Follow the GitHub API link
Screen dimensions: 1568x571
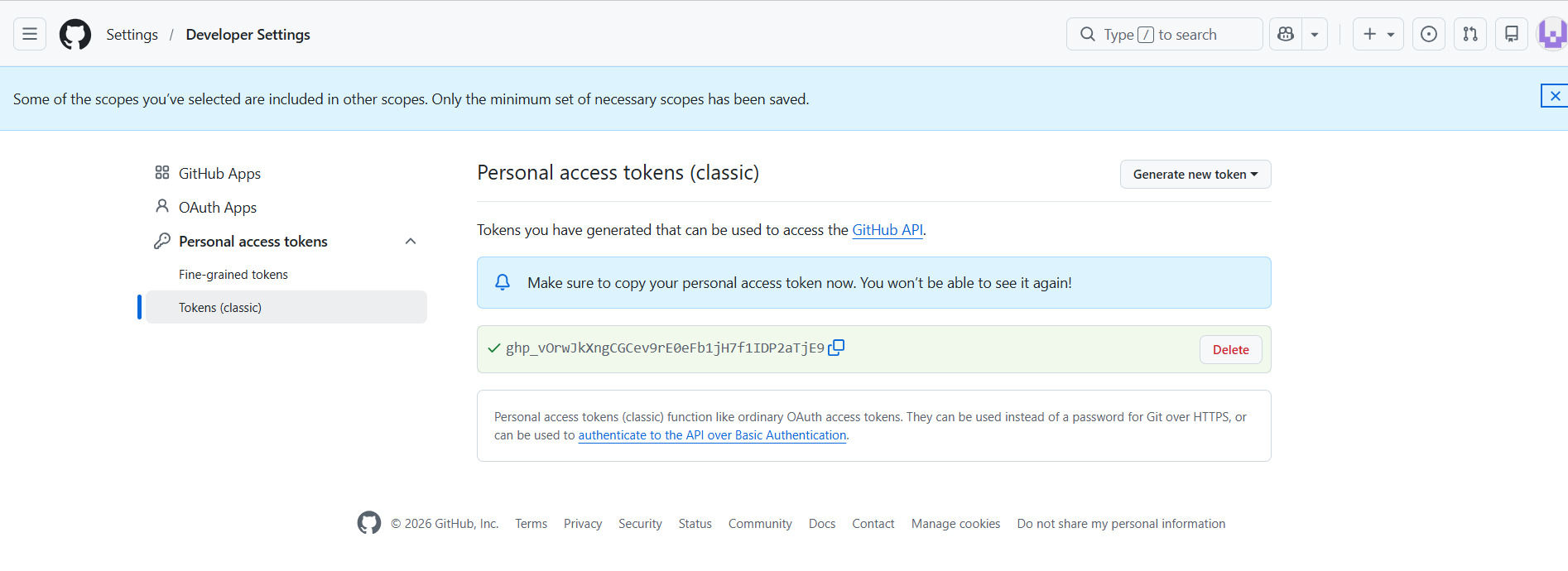point(887,230)
